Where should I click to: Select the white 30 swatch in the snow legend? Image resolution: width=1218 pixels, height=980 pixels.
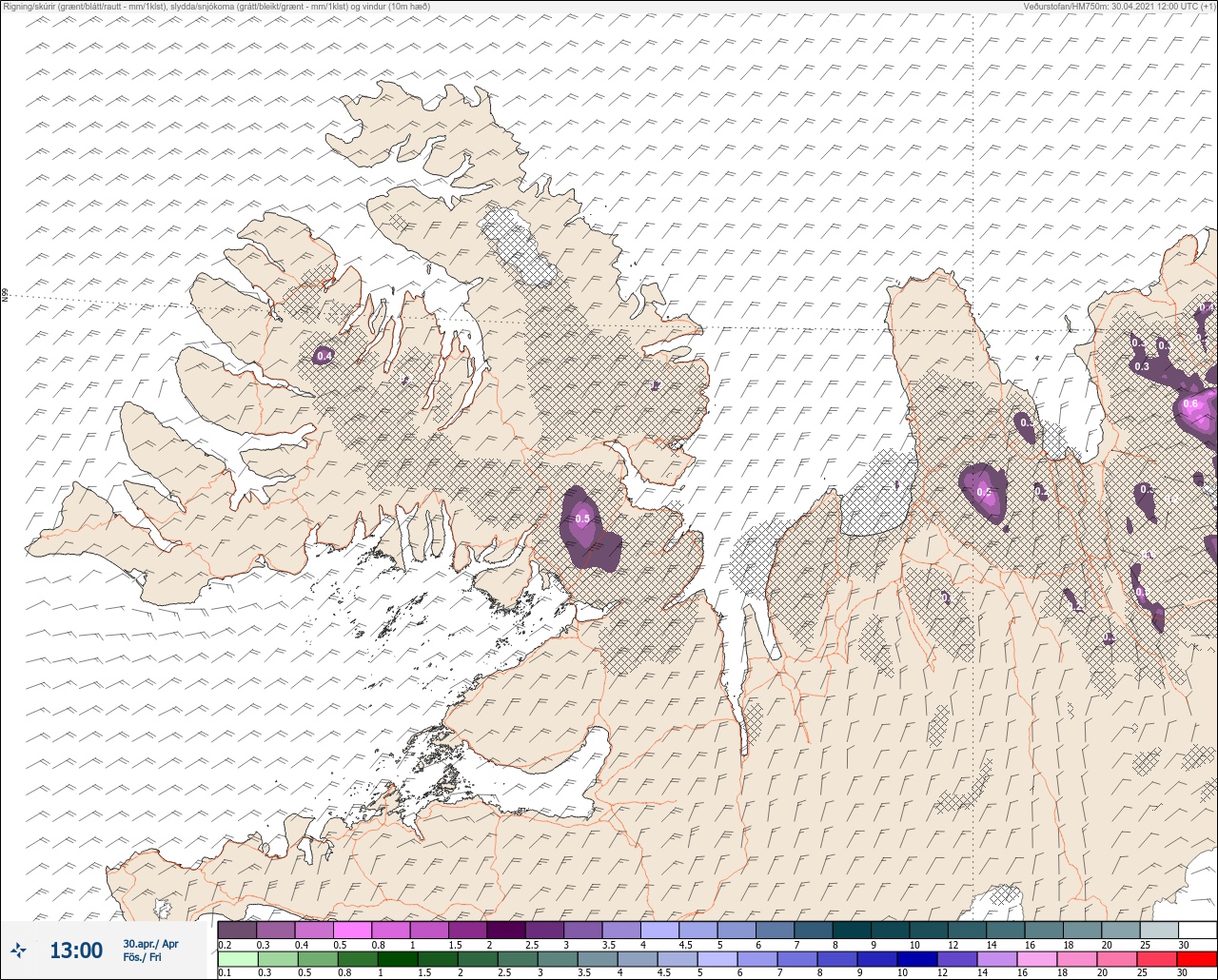1197,930
